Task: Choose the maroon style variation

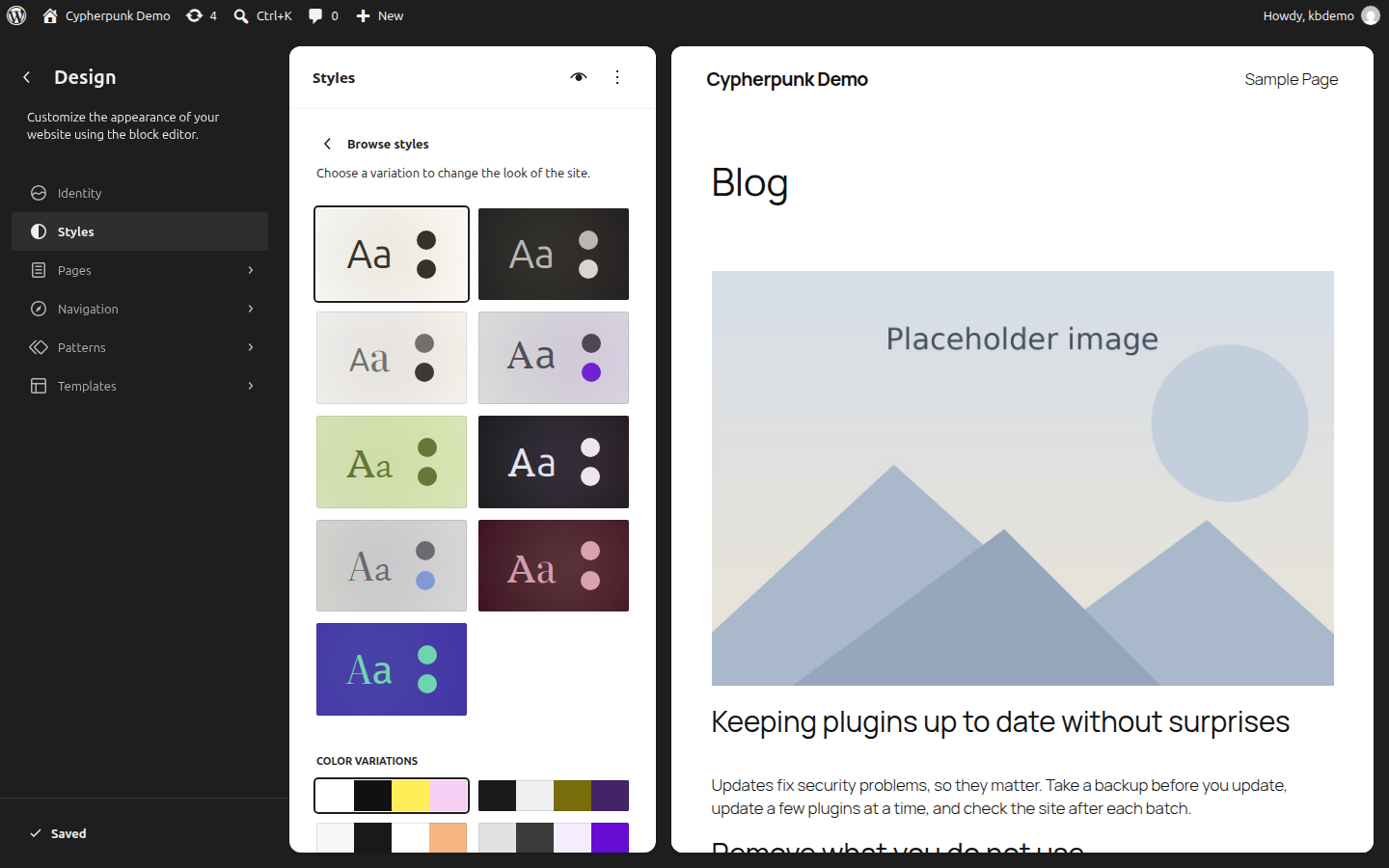Action: pyautogui.click(x=554, y=565)
